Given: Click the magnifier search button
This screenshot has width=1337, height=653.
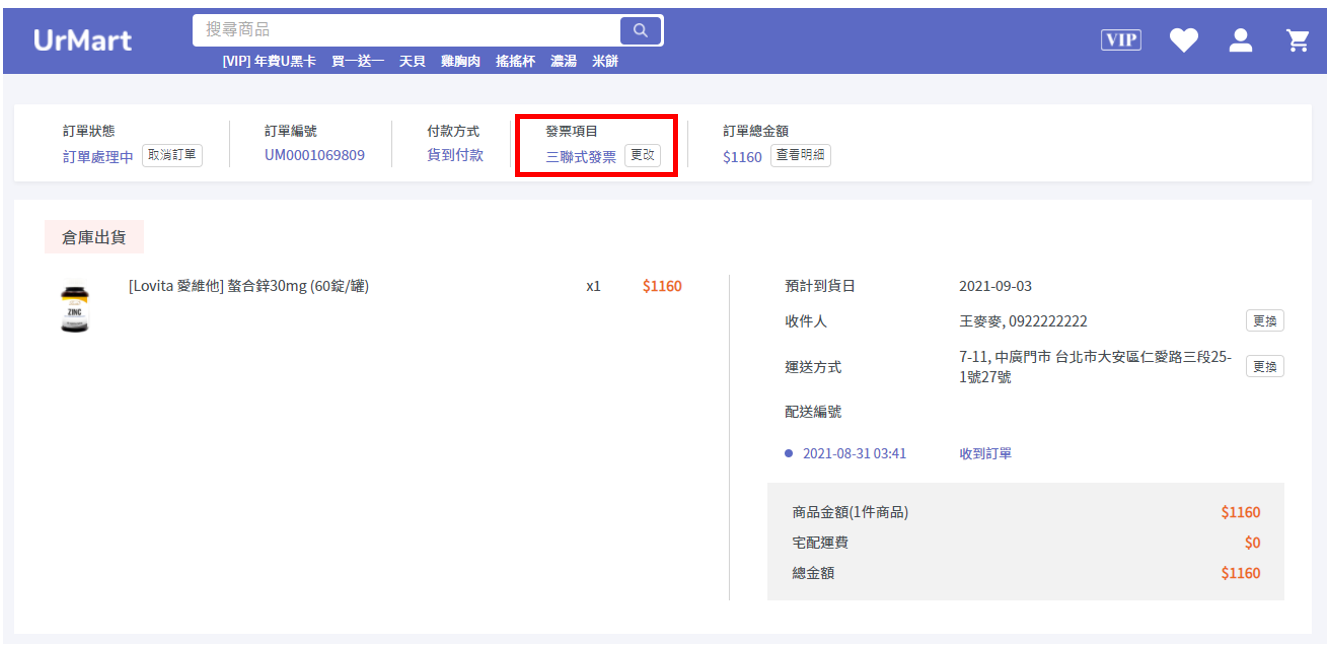Looking at the screenshot, I should click(641, 30).
